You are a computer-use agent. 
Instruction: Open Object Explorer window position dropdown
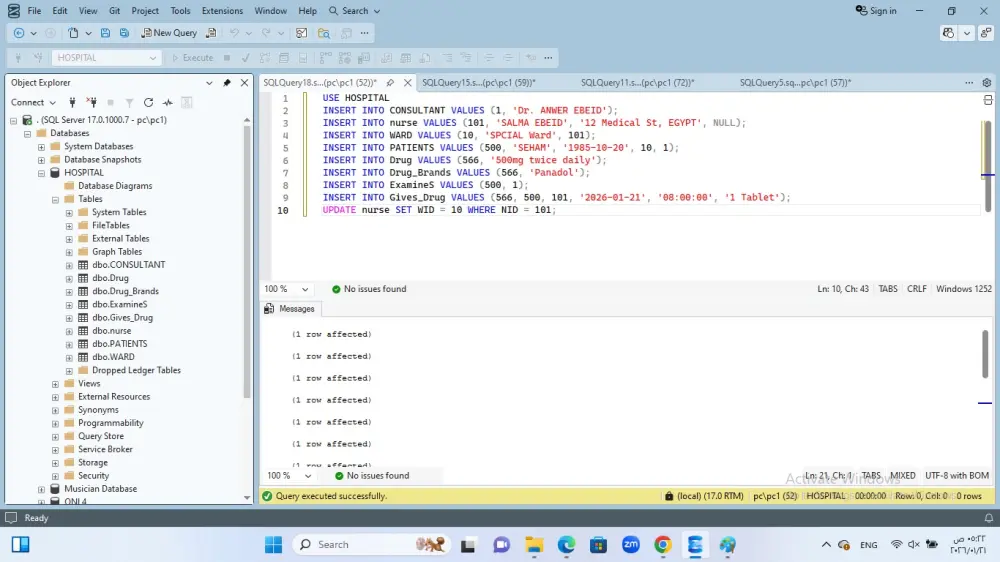[209, 82]
